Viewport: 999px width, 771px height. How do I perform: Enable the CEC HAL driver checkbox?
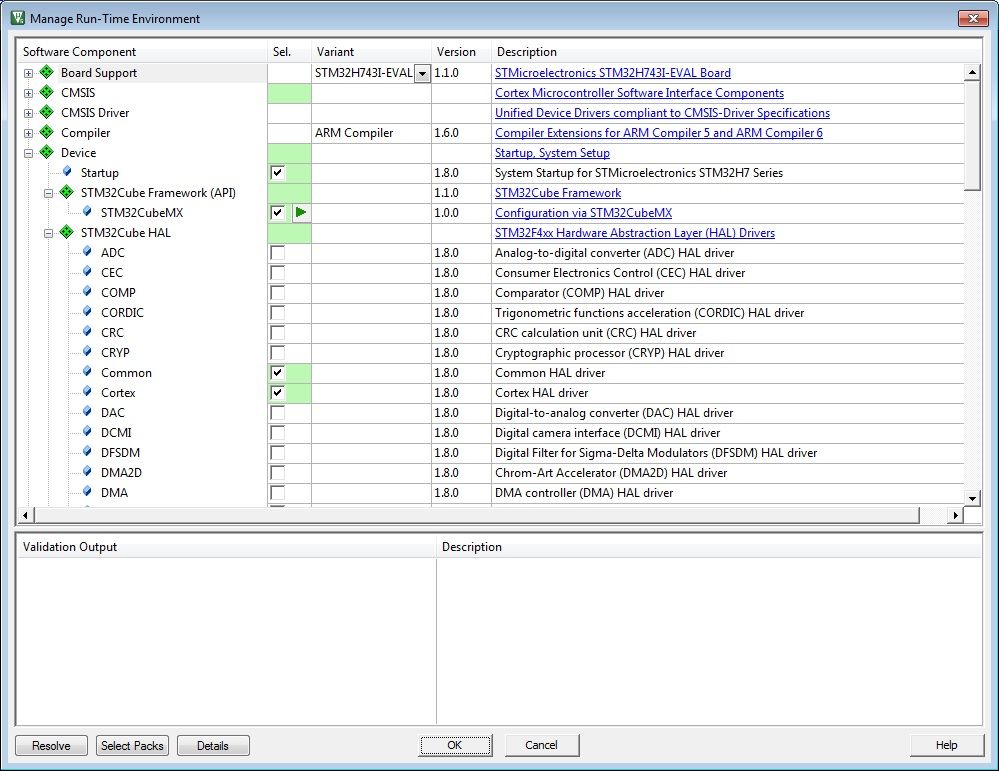tap(277, 273)
